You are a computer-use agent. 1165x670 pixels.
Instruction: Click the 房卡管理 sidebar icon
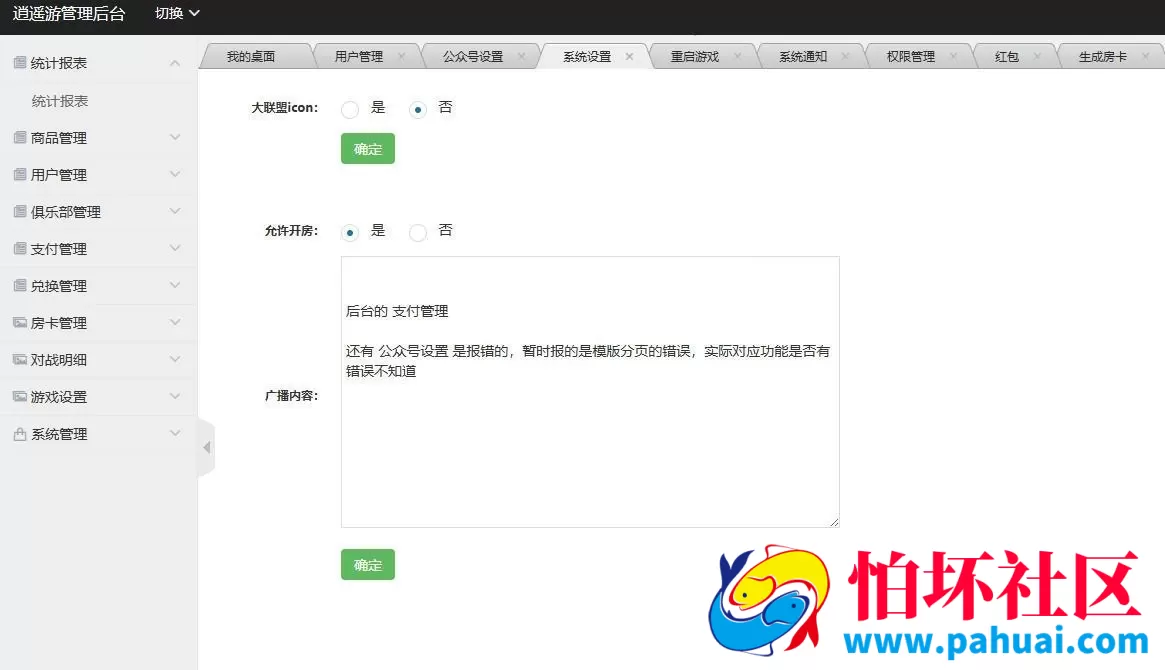pos(20,323)
